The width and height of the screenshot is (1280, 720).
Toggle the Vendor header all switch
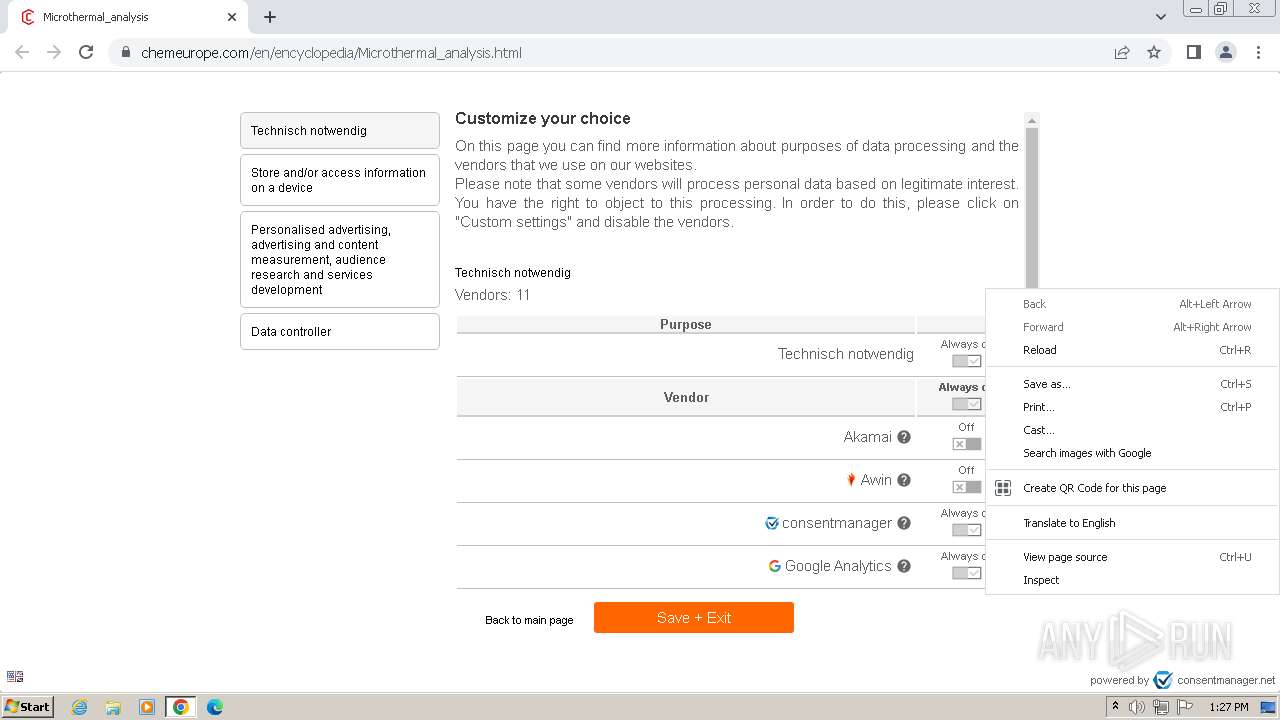coord(966,404)
